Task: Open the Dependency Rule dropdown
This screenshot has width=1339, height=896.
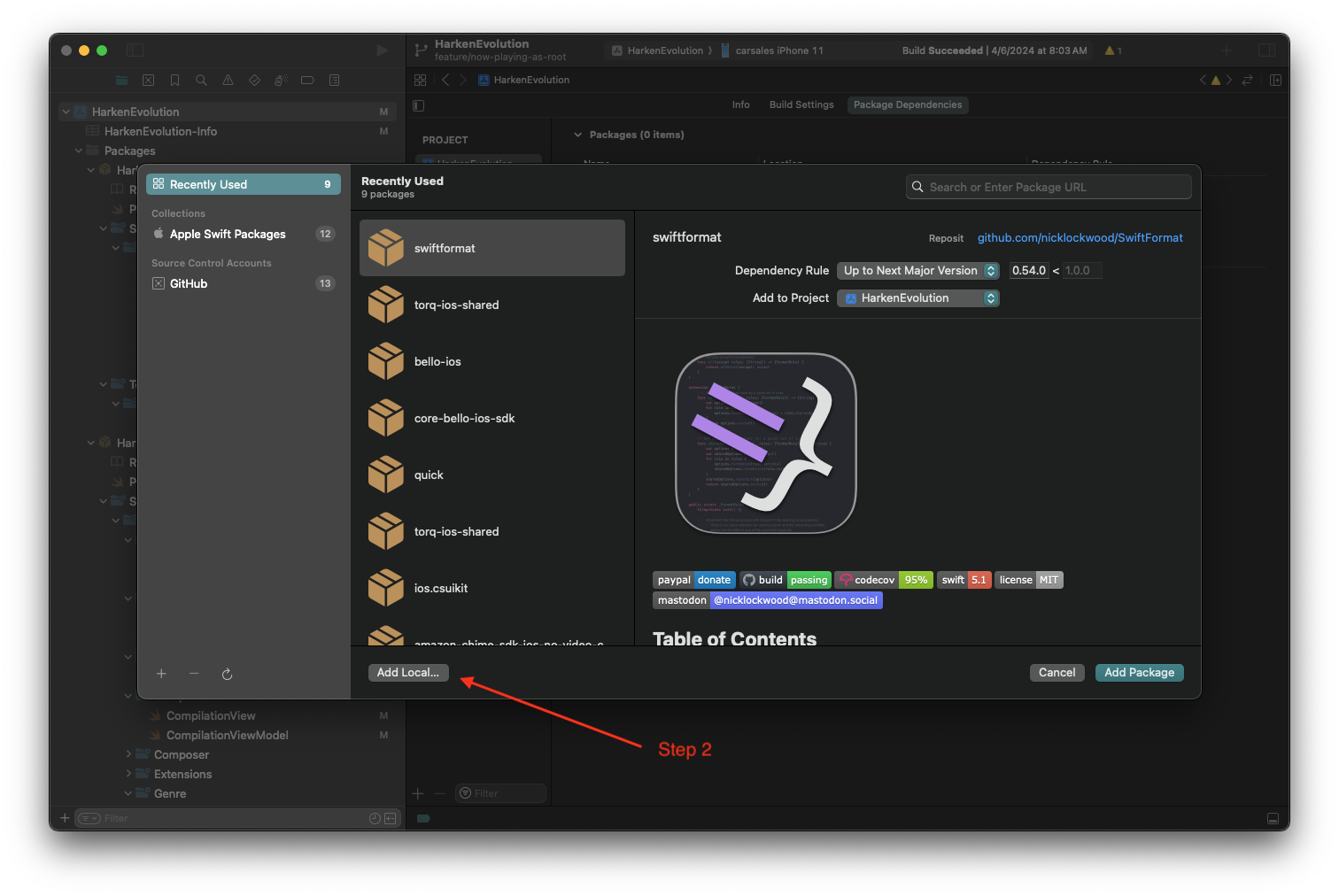Action: 917,271
